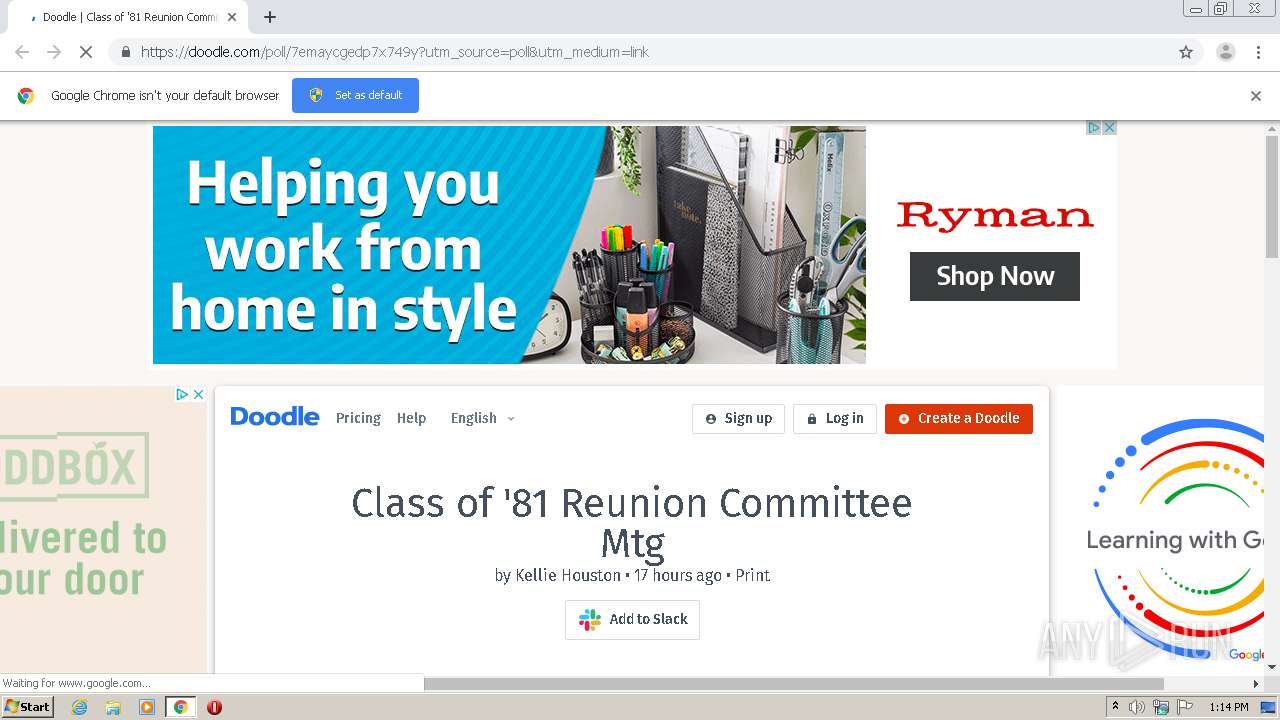
Task: Click the '17 hours ago' timestamp
Action: tap(677, 575)
